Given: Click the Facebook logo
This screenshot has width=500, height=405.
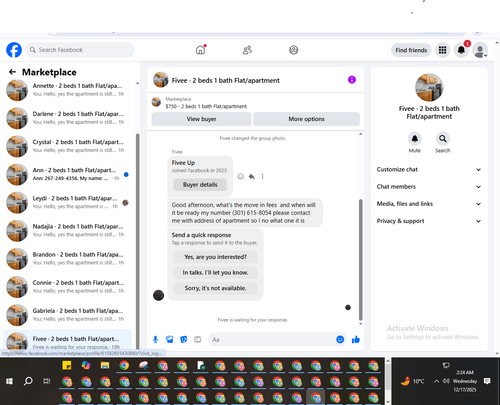Looking at the screenshot, I should coord(14,50).
